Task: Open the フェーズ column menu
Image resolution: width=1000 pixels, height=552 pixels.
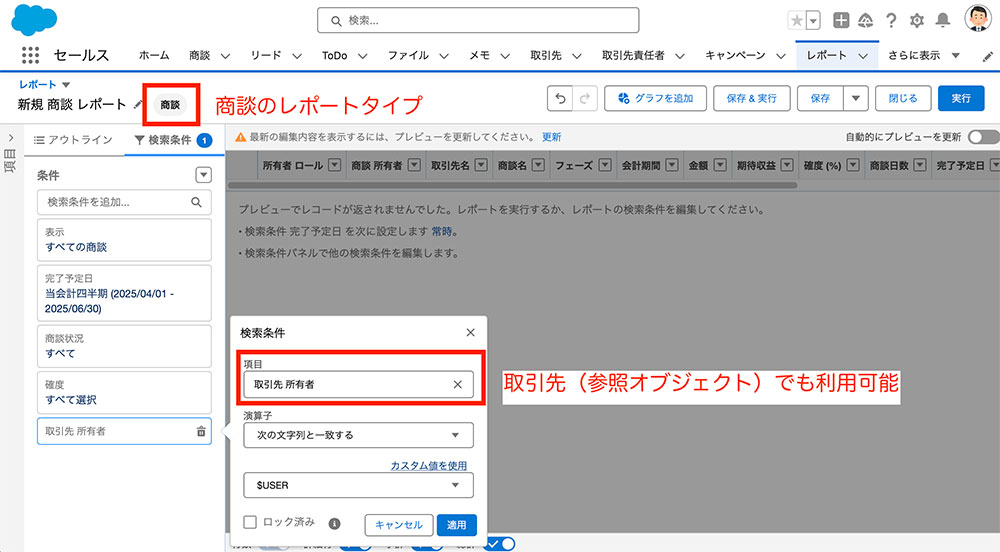Action: click(x=605, y=165)
